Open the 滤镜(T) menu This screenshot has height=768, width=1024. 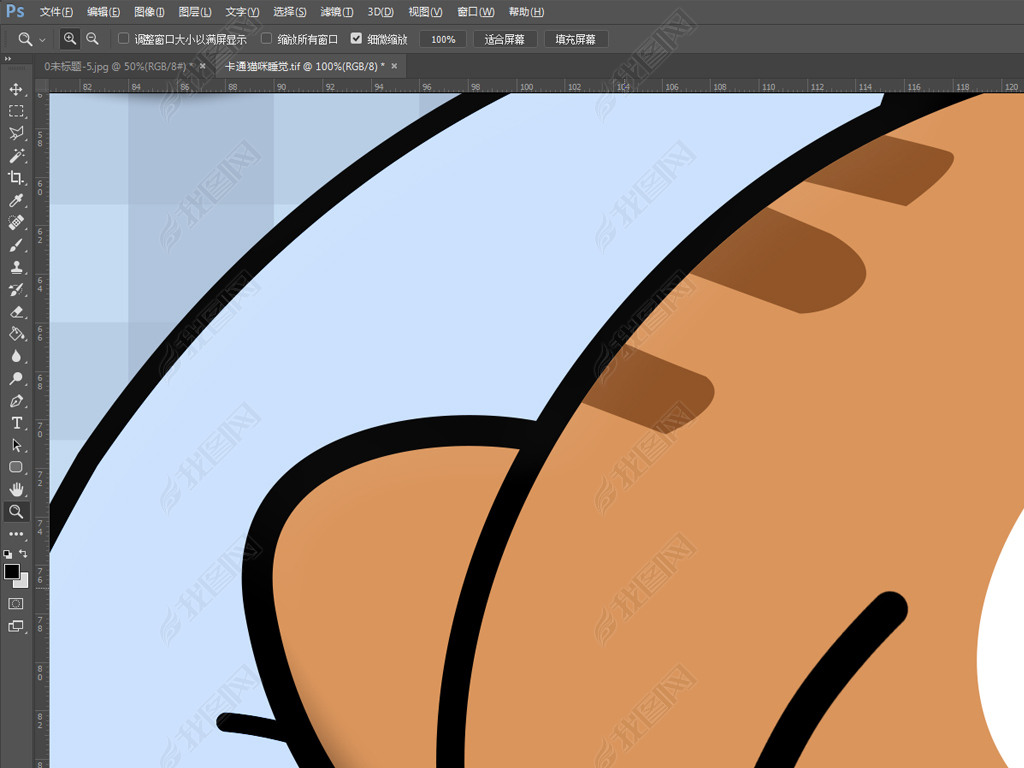[x=337, y=12]
